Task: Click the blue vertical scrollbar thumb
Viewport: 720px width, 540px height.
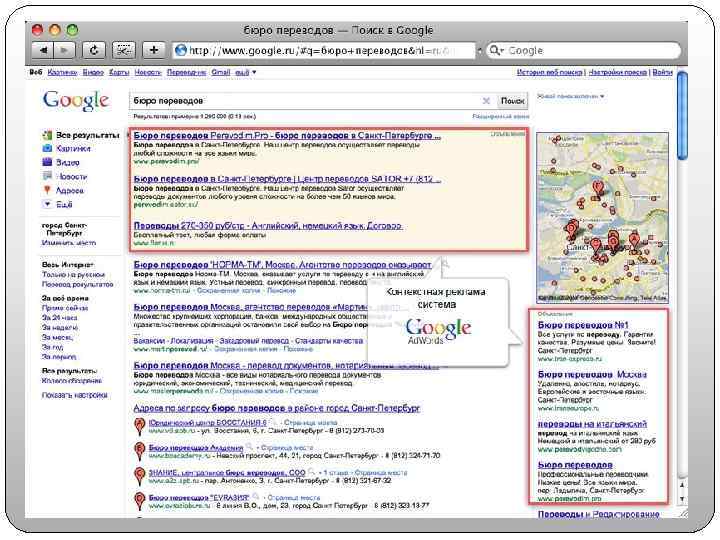Action: [682, 116]
